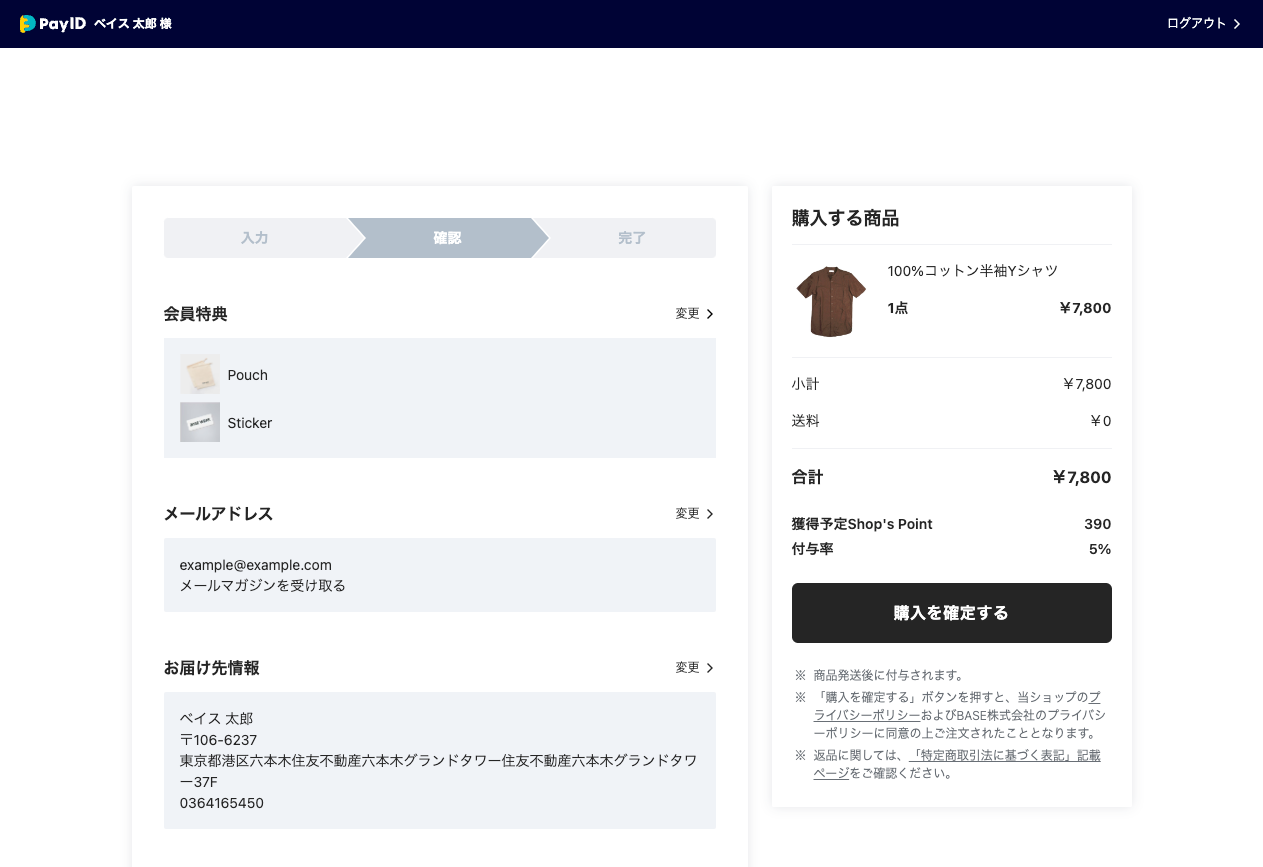
Task: Click the 購入する商品 heading
Action: [846, 218]
